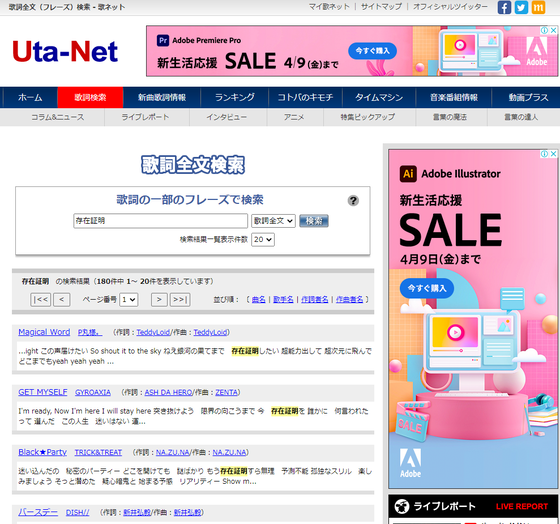Open アニメ submenu item
560x524 pixels.
294,117
